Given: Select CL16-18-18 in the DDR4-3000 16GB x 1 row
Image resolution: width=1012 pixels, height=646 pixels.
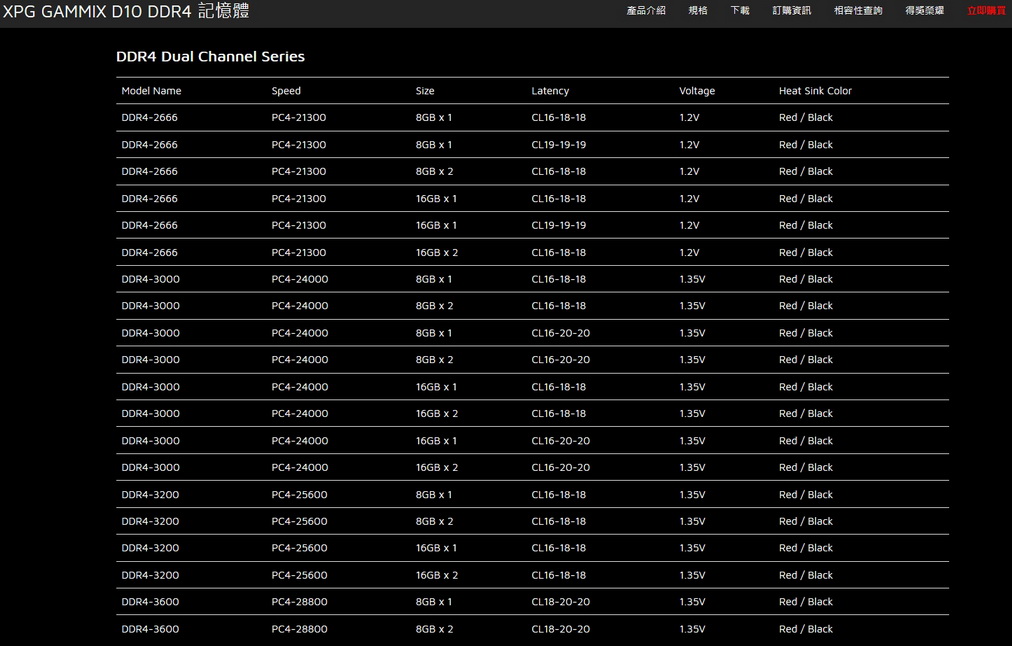Looking at the screenshot, I should [559, 387].
